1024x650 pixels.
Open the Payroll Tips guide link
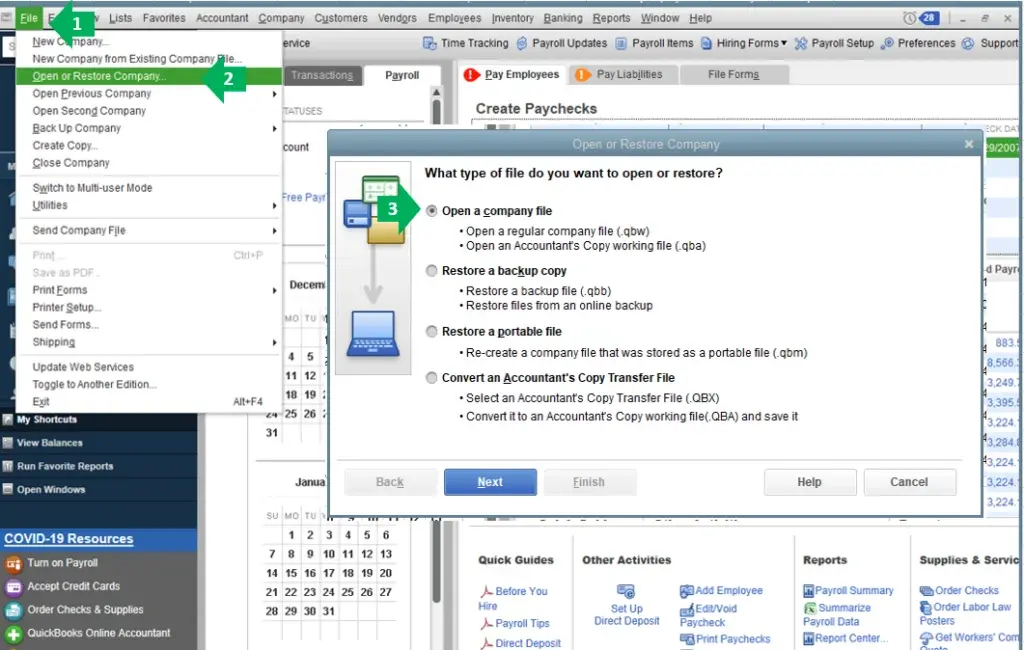point(522,623)
